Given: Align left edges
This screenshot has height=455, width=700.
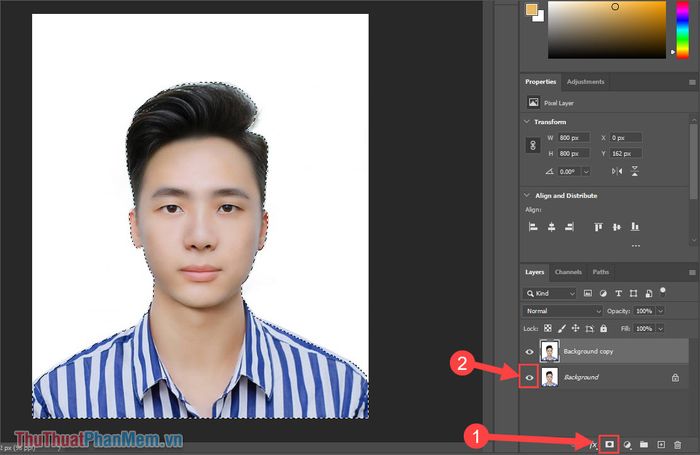Looking at the screenshot, I should pos(533,227).
